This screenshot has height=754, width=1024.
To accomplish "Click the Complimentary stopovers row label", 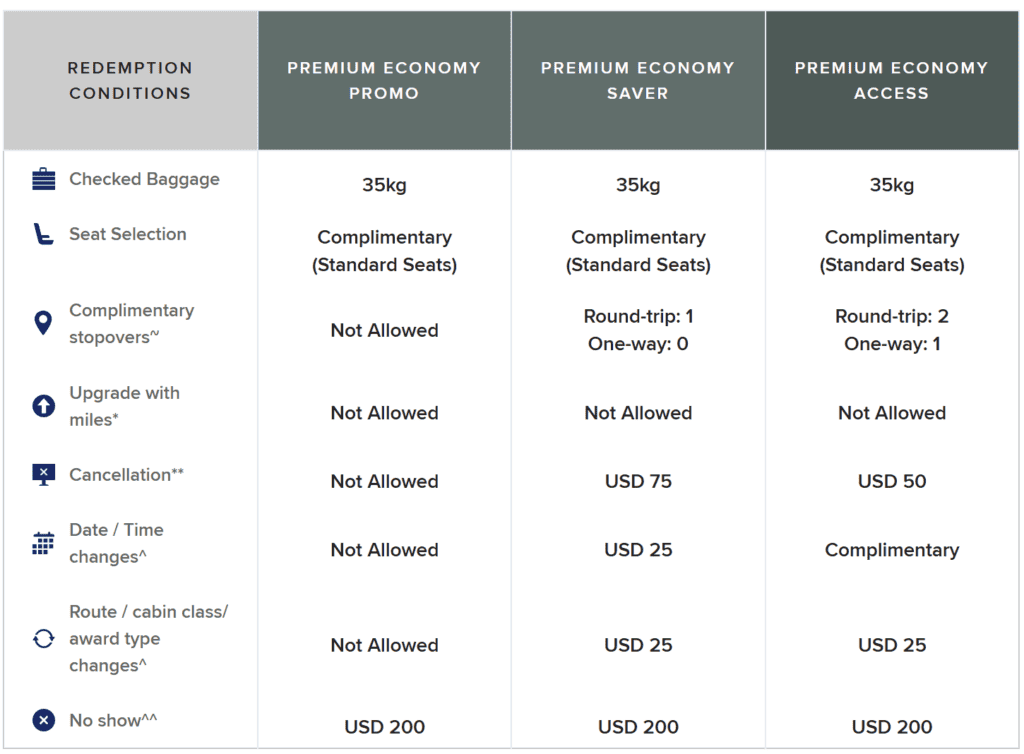I will [131, 323].
